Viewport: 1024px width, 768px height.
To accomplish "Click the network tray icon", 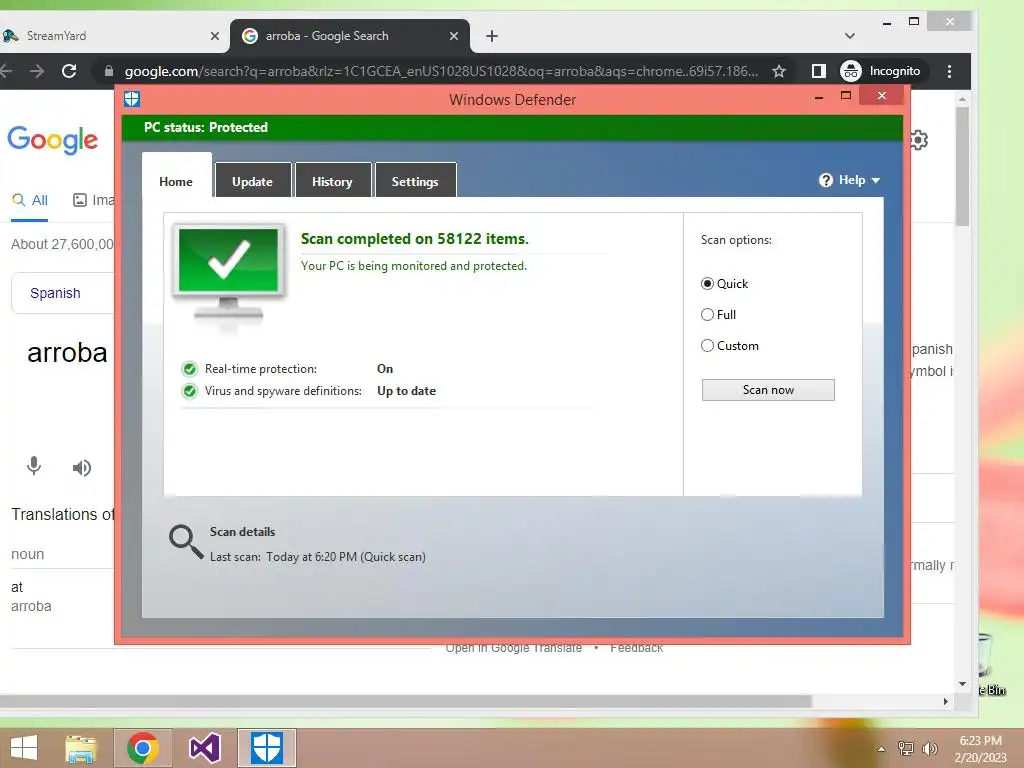I will pos(906,748).
